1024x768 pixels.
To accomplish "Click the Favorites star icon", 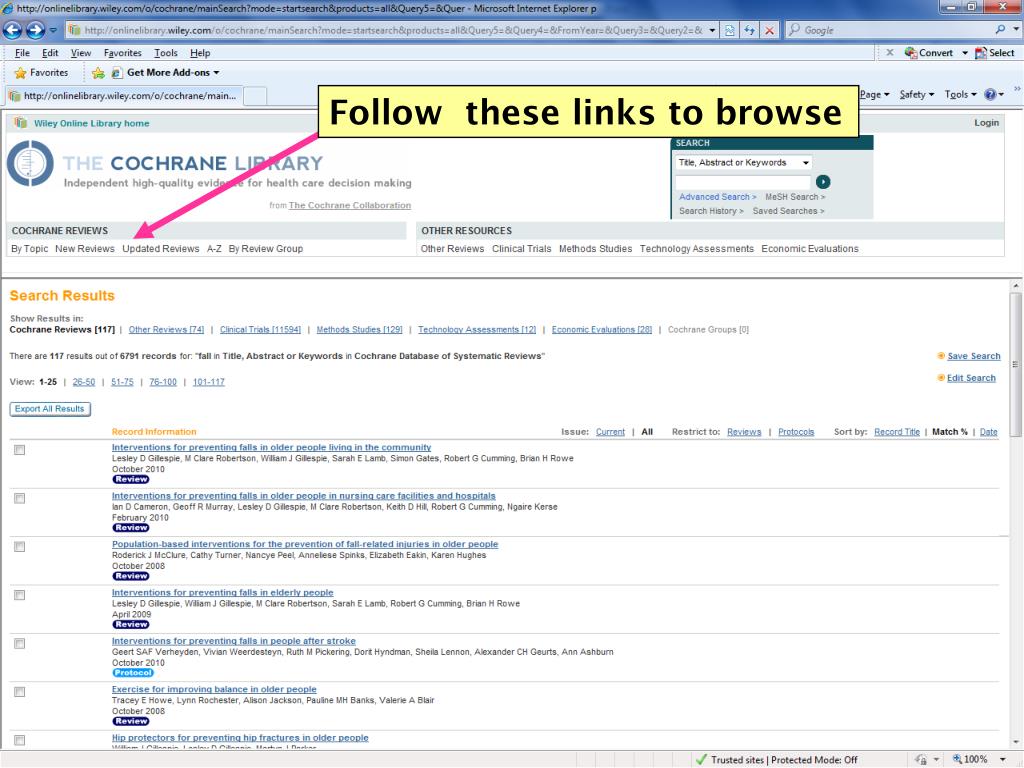I will point(20,72).
